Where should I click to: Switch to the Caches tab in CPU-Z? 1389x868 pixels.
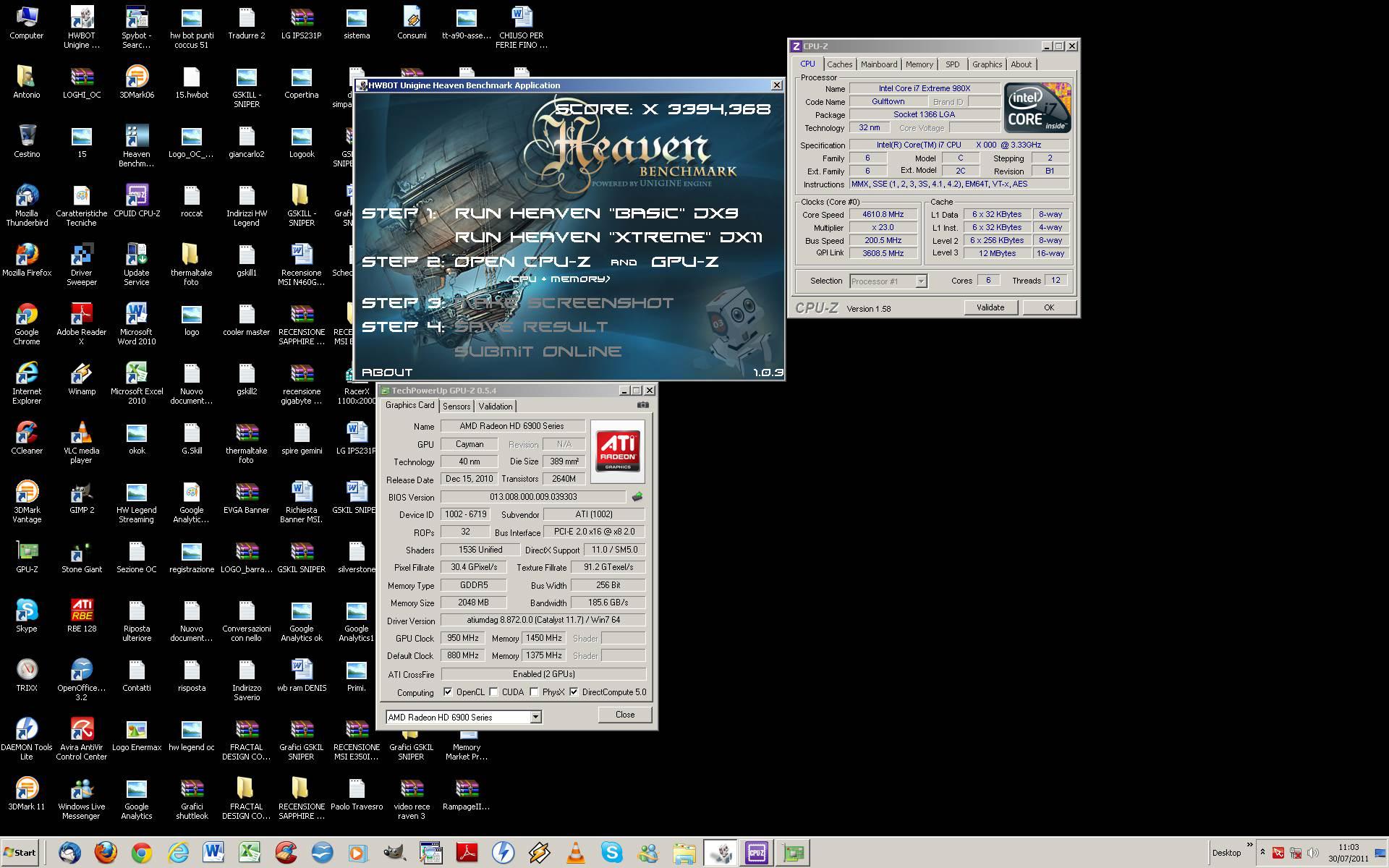pyautogui.click(x=839, y=64)
